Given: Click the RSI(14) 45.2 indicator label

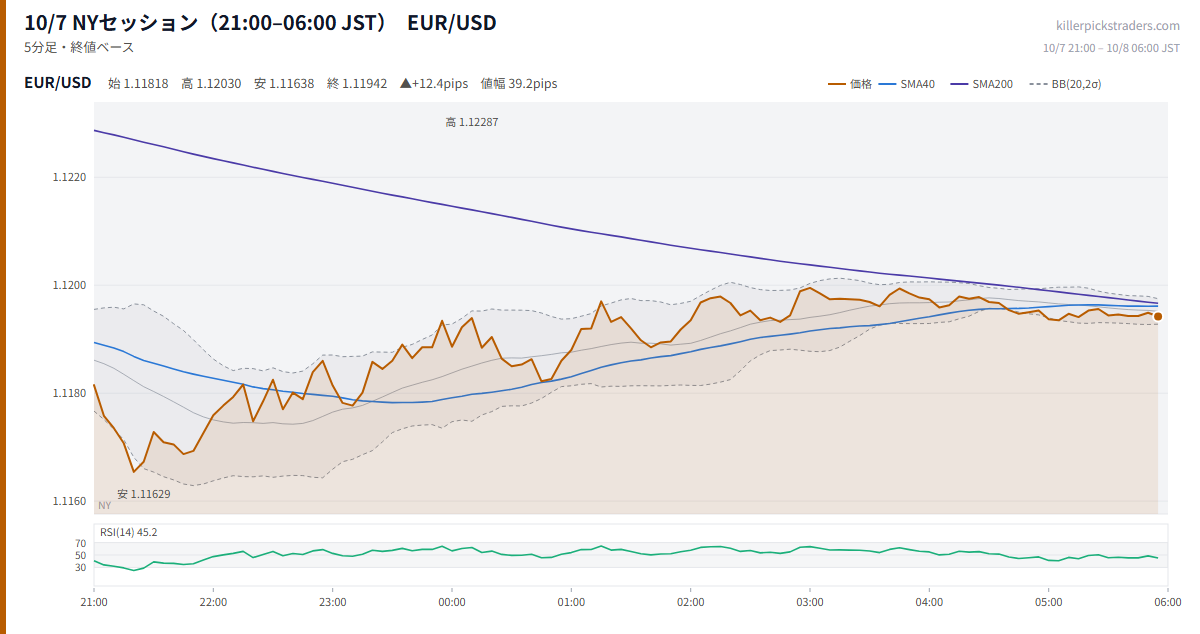Looking at the screenshot, I should pos(128,532).
